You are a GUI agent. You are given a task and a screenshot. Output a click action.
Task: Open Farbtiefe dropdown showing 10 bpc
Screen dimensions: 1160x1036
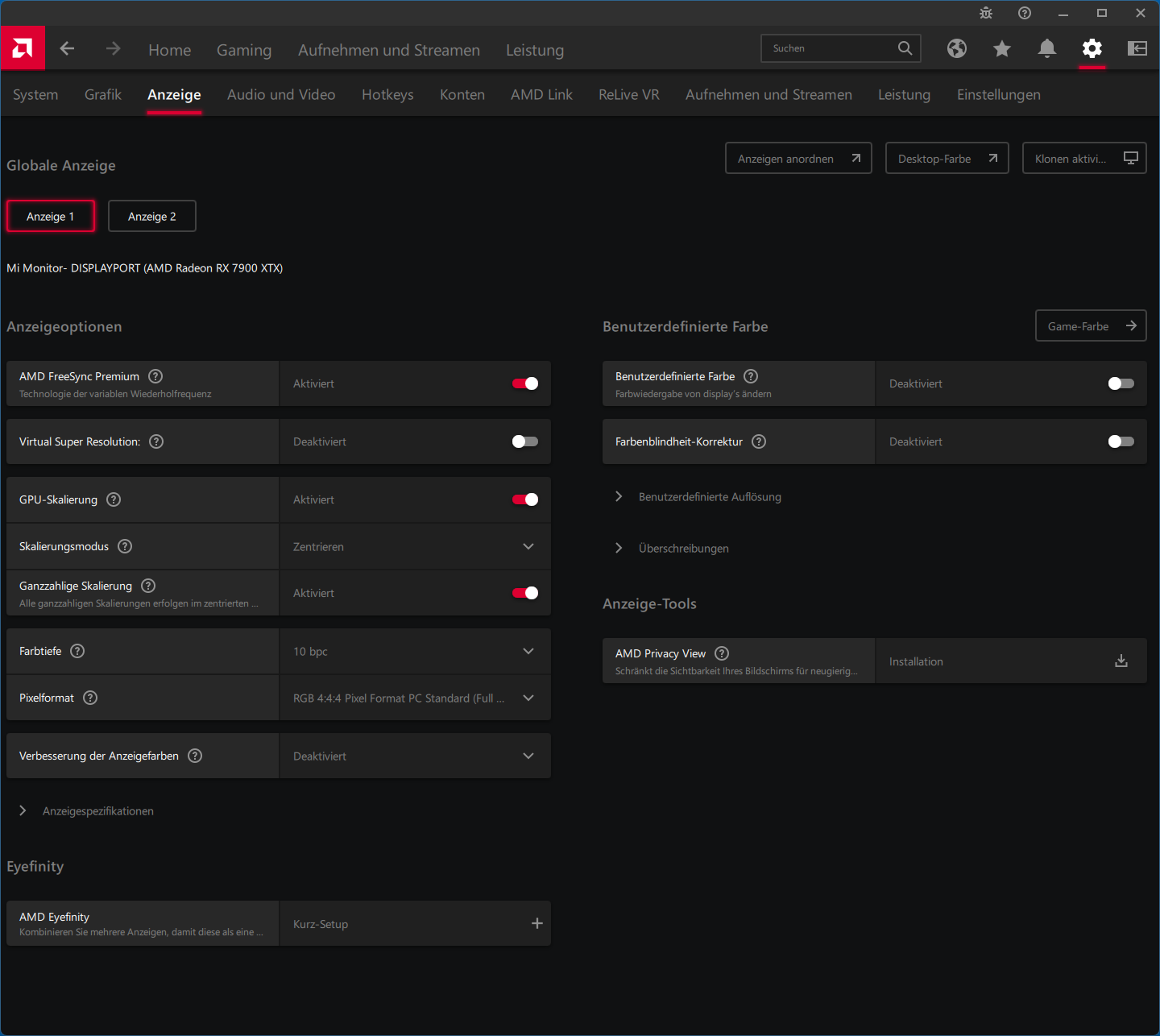point(415,651)
